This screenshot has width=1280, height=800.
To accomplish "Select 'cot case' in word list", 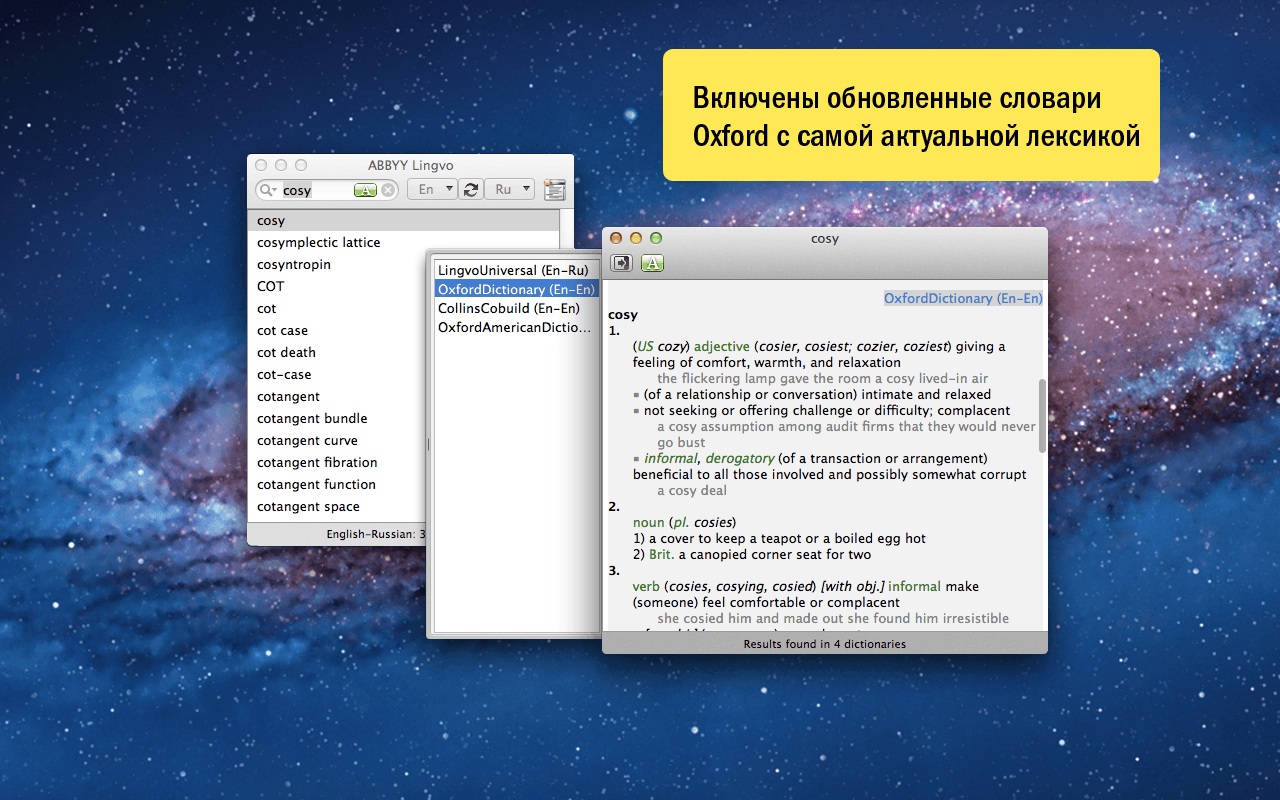I will (x=337, y=331).
